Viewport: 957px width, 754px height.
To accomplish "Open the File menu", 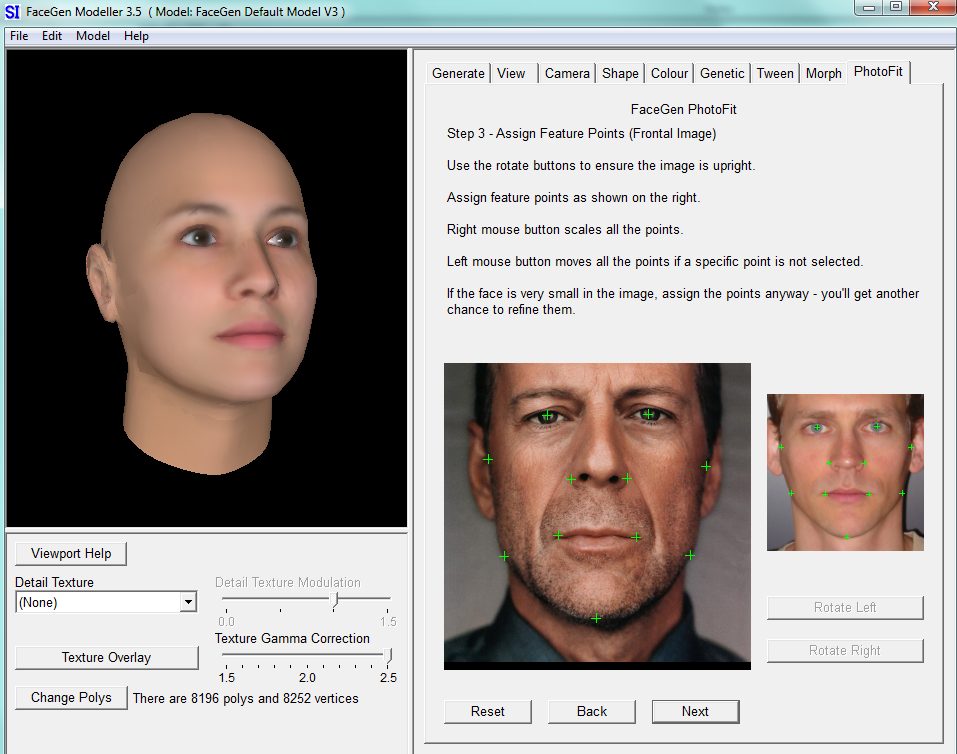I will tap(18, 35).
